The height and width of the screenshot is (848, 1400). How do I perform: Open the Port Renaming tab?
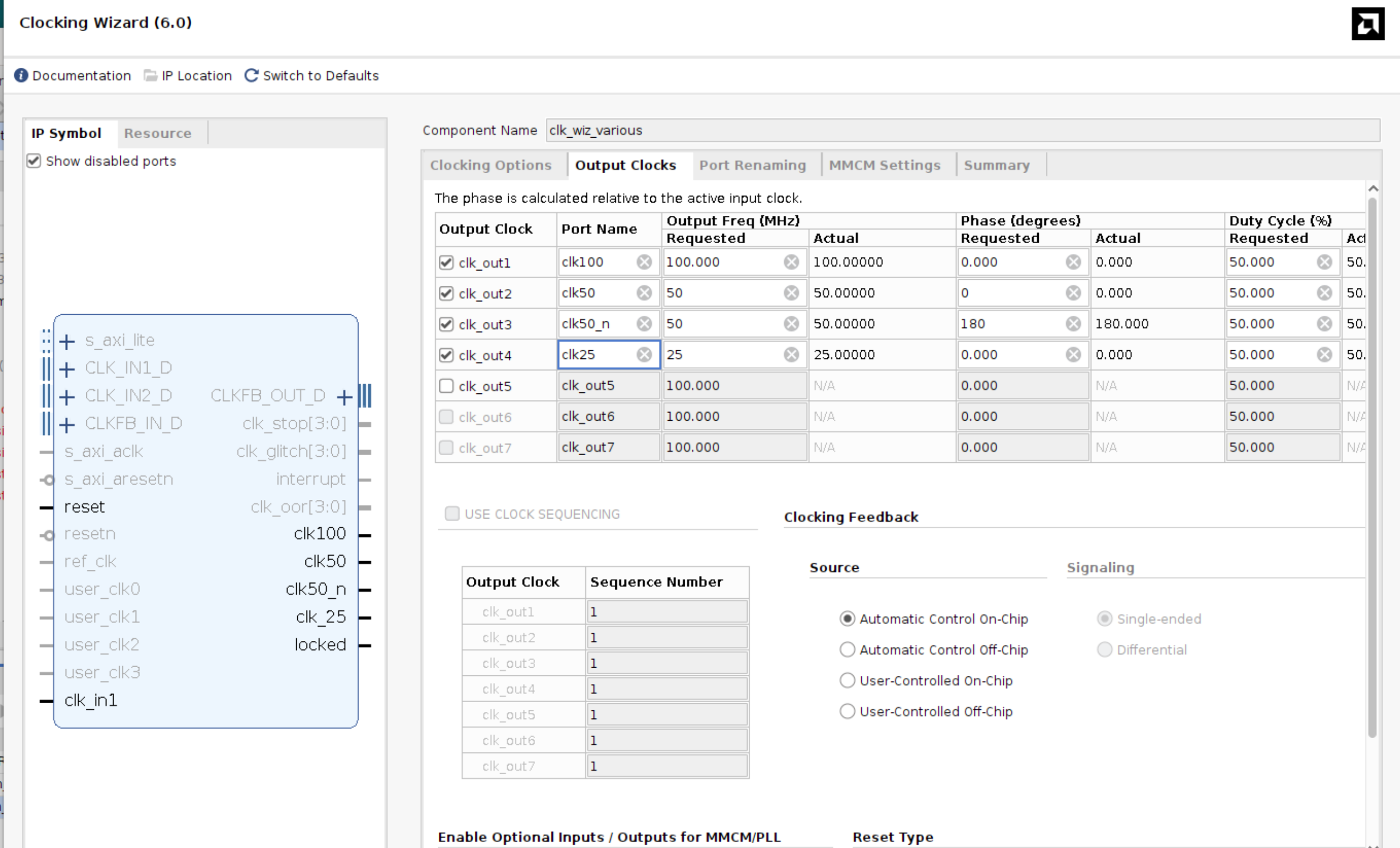tap(752, 165)
